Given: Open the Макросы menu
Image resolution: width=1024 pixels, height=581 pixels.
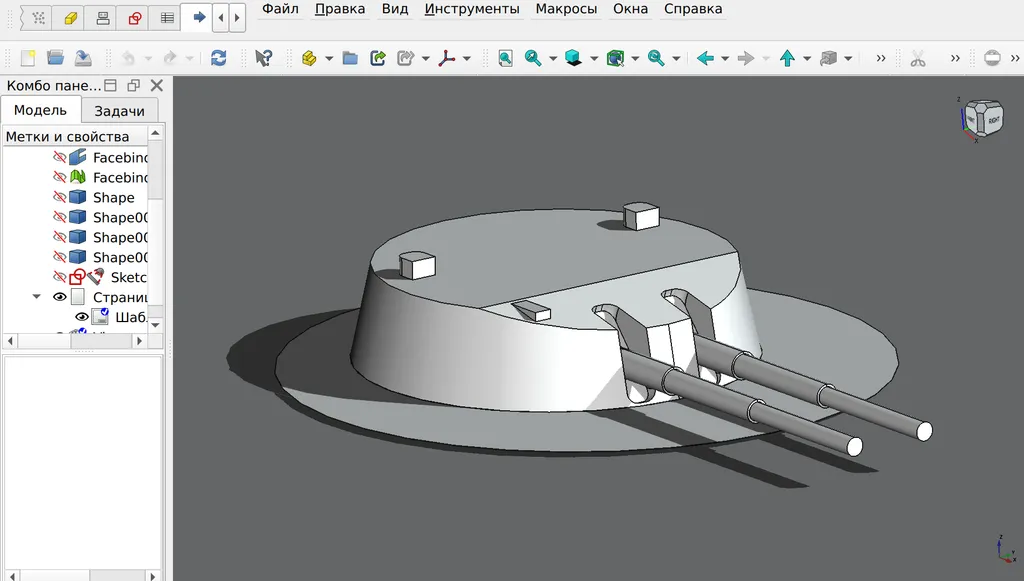Looking at the screenshot, I should coord(565,9).
